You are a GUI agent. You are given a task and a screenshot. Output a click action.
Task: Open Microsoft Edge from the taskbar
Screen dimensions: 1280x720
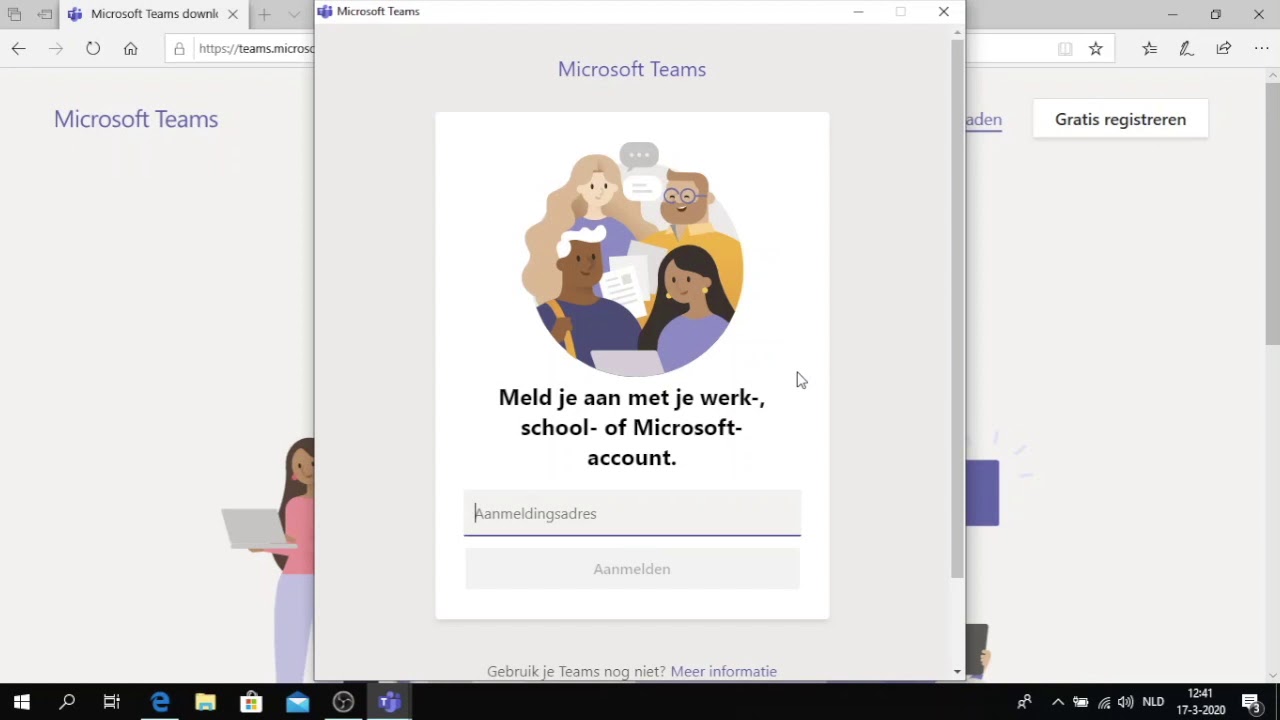160,702
